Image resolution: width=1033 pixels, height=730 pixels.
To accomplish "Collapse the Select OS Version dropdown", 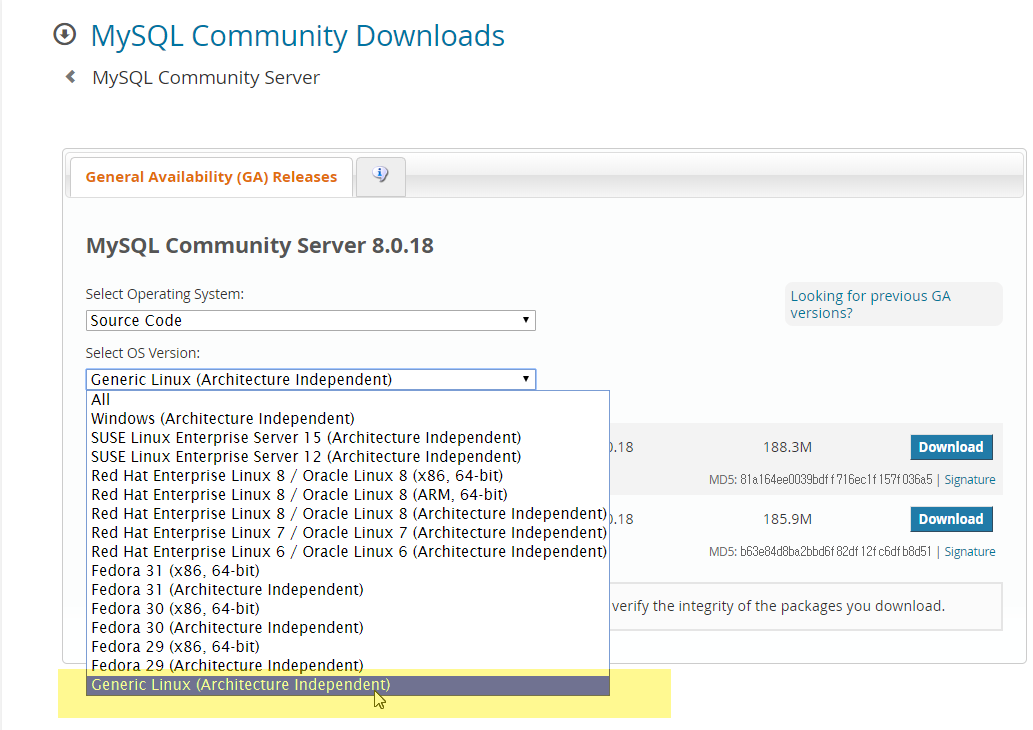I will tap(310, 379).
